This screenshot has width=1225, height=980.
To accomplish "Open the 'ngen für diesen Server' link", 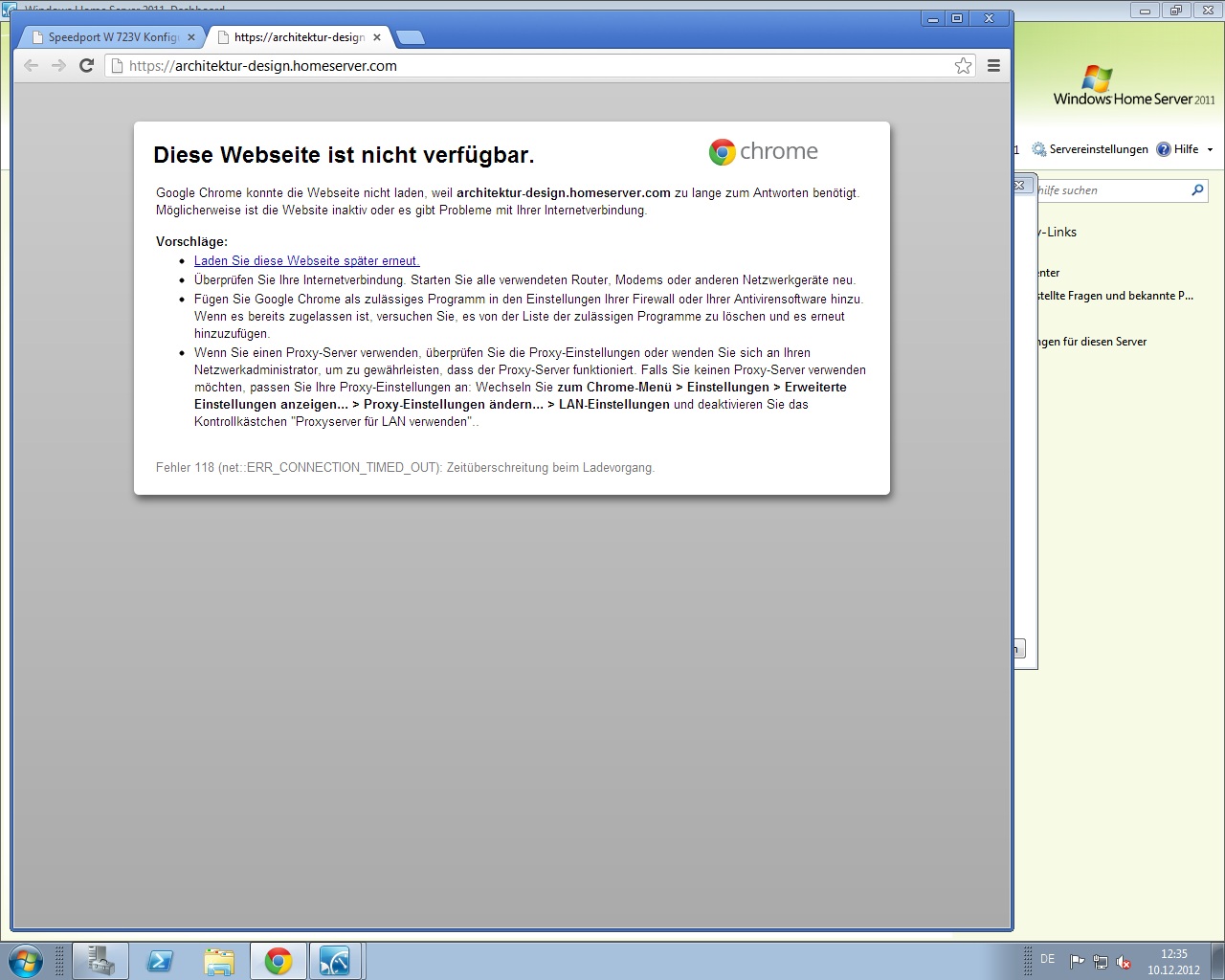I will (1092, 342).
